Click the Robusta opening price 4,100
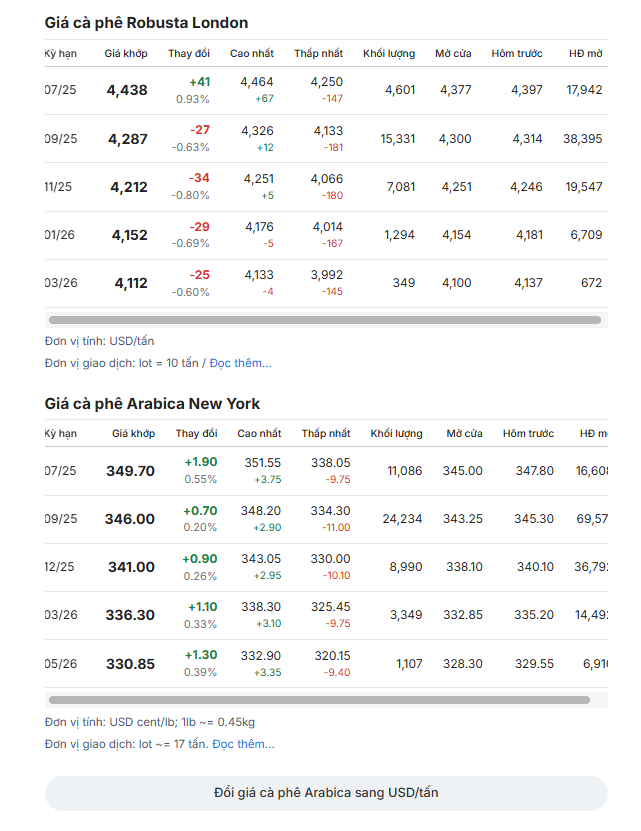Viewport: 641px width, 831px height. [x=456, y=283]
